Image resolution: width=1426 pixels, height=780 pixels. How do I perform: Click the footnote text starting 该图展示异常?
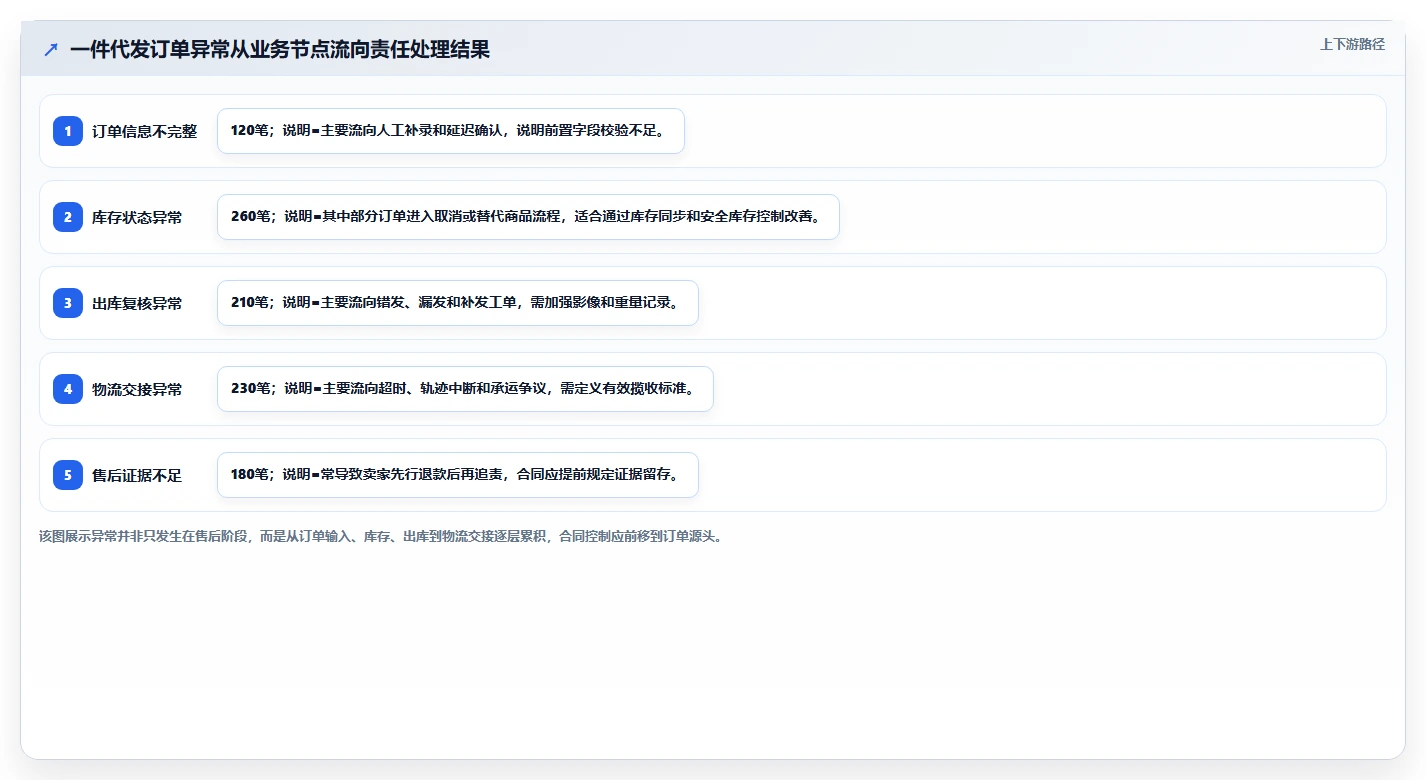pyautogui.click(x=380, y=536)
